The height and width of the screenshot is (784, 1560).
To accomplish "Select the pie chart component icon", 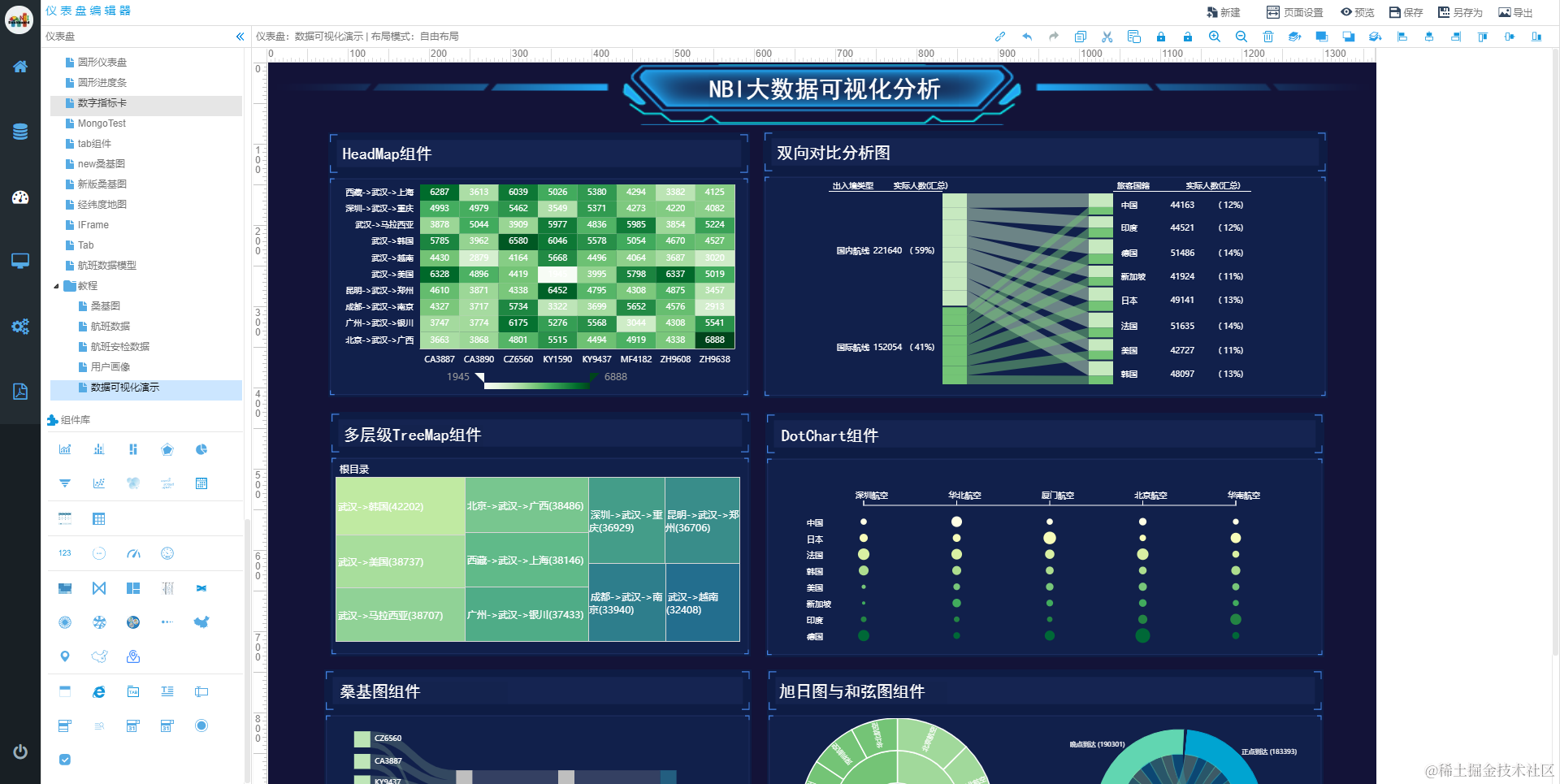I will click(x=201, y=449).
